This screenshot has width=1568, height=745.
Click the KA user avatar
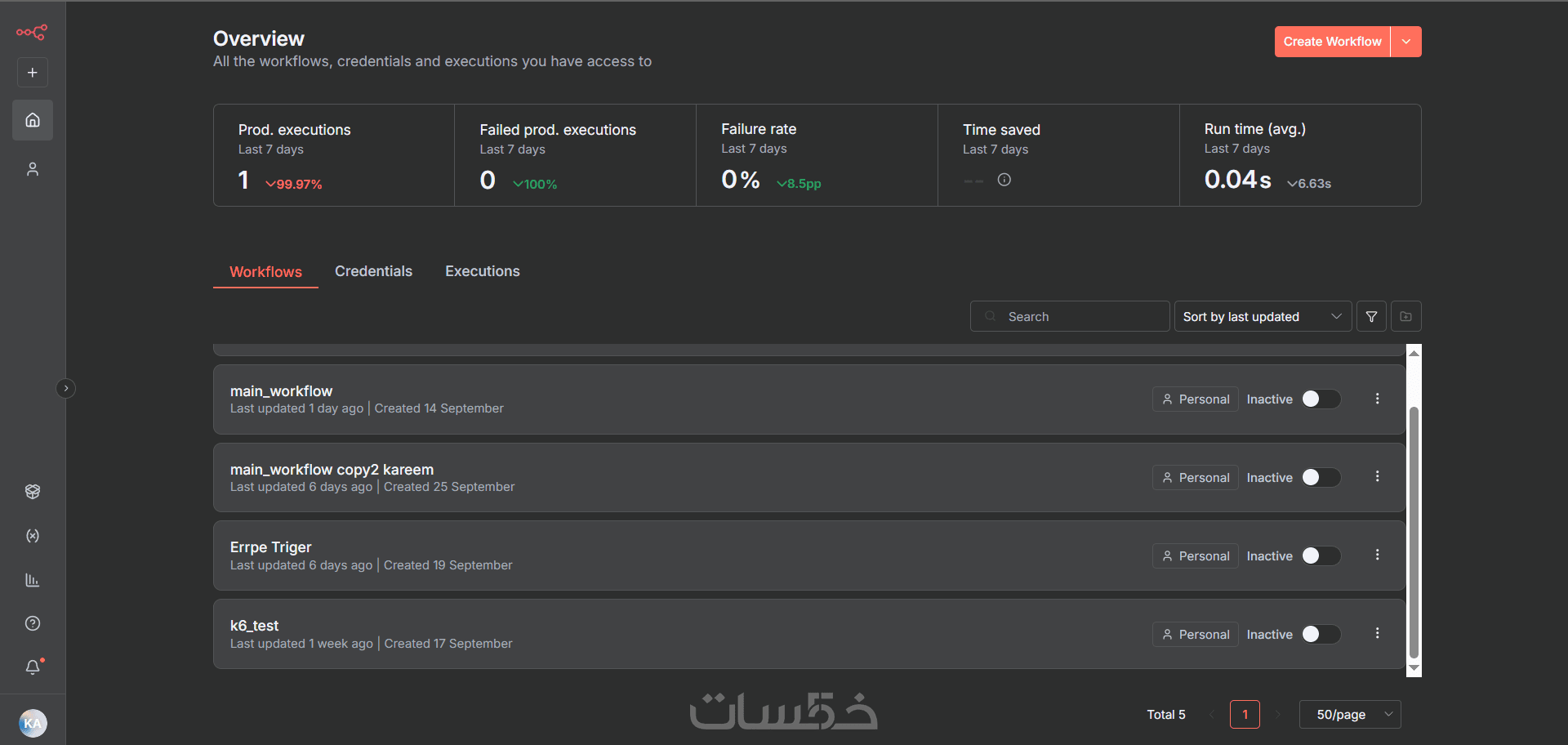click(x=33, y=723)
